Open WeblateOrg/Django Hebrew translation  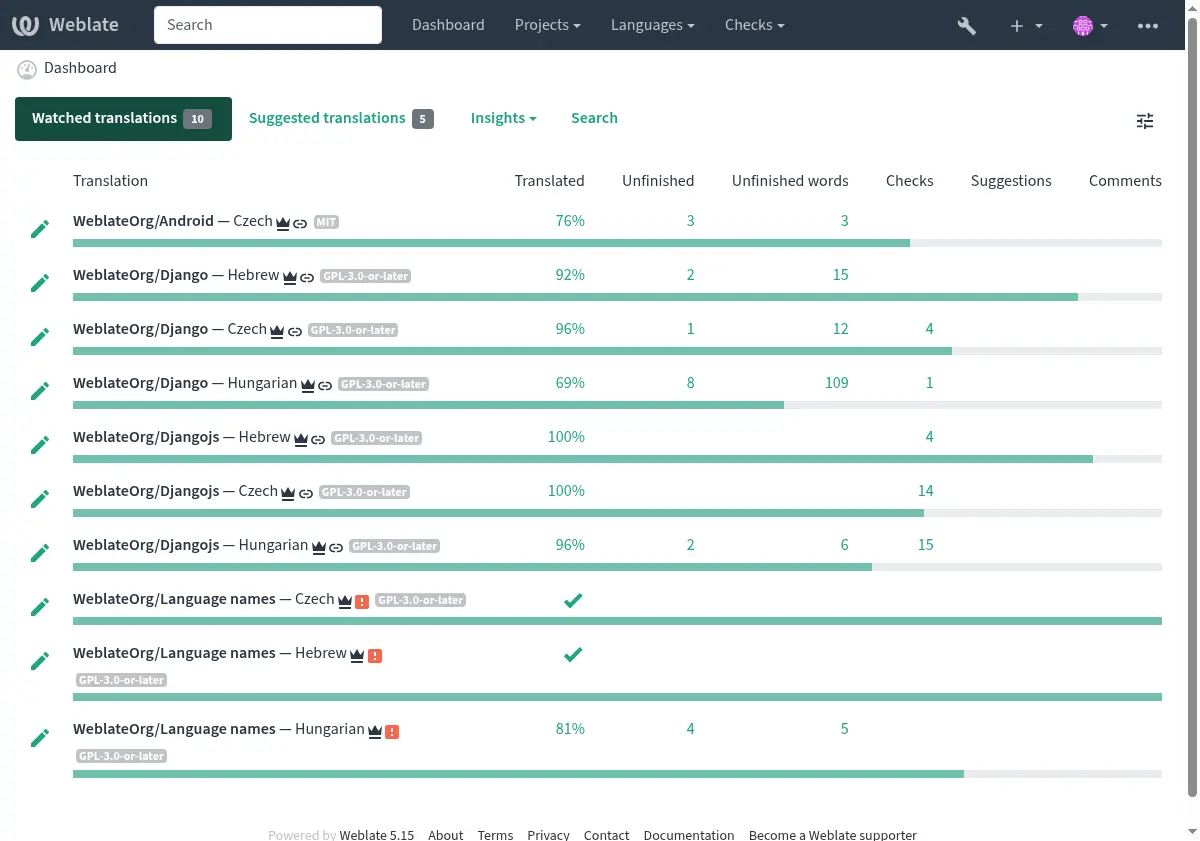click(176, 275)
